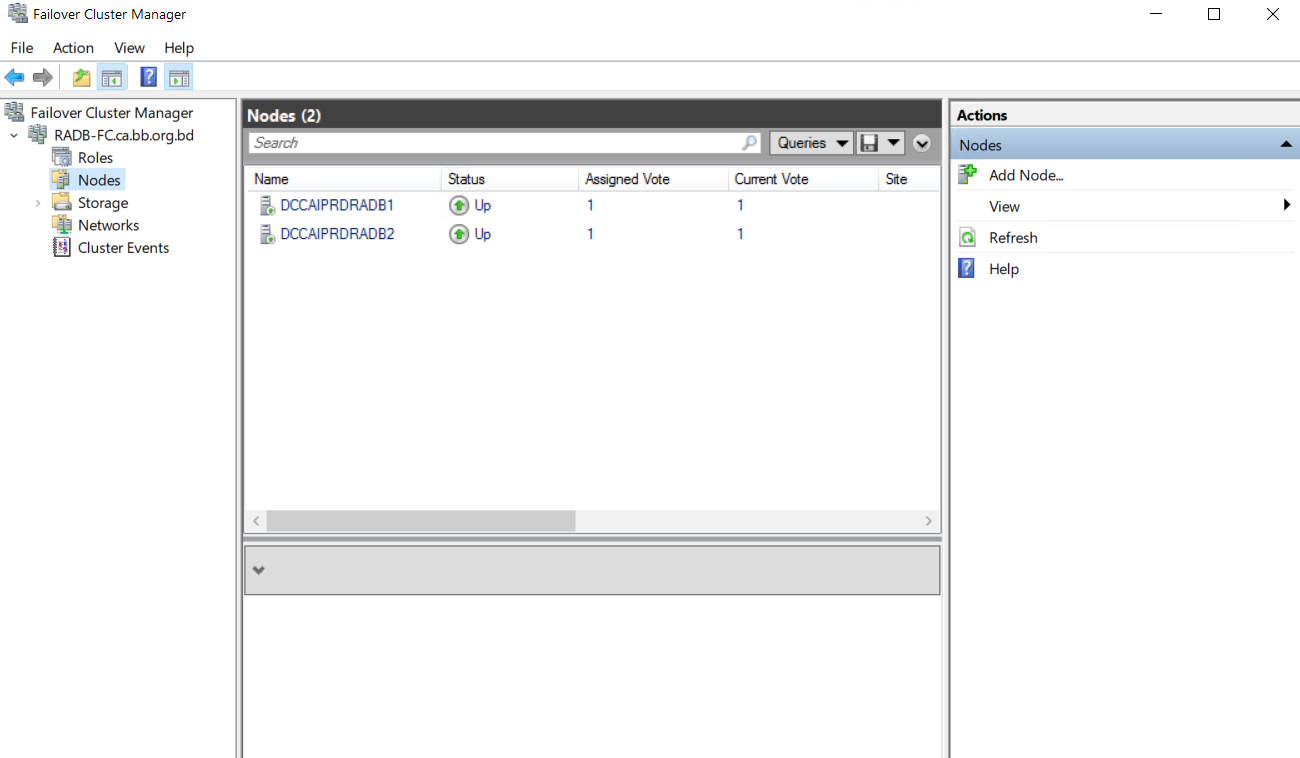Click the Networks tree icon
This screenshot has height=758, width=1300.
62,225
